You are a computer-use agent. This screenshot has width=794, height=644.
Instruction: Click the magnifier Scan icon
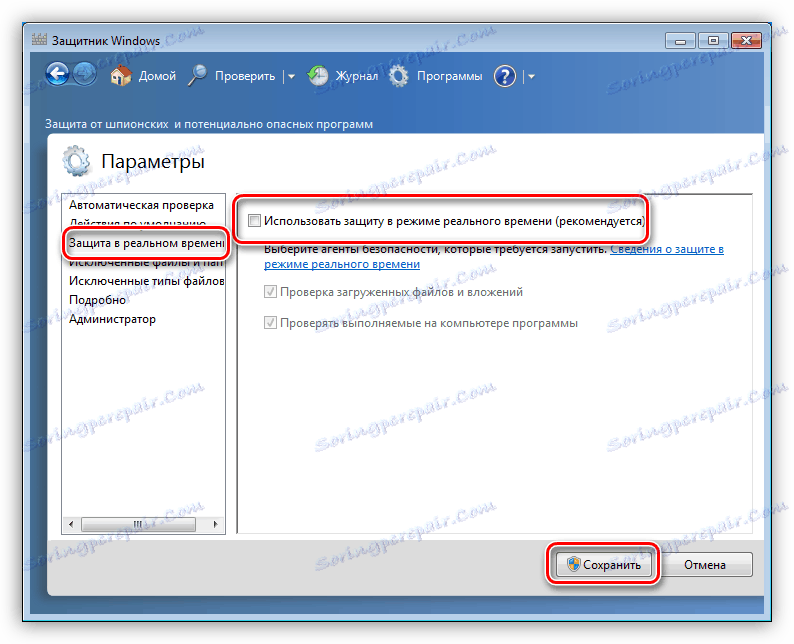[197, 76]
